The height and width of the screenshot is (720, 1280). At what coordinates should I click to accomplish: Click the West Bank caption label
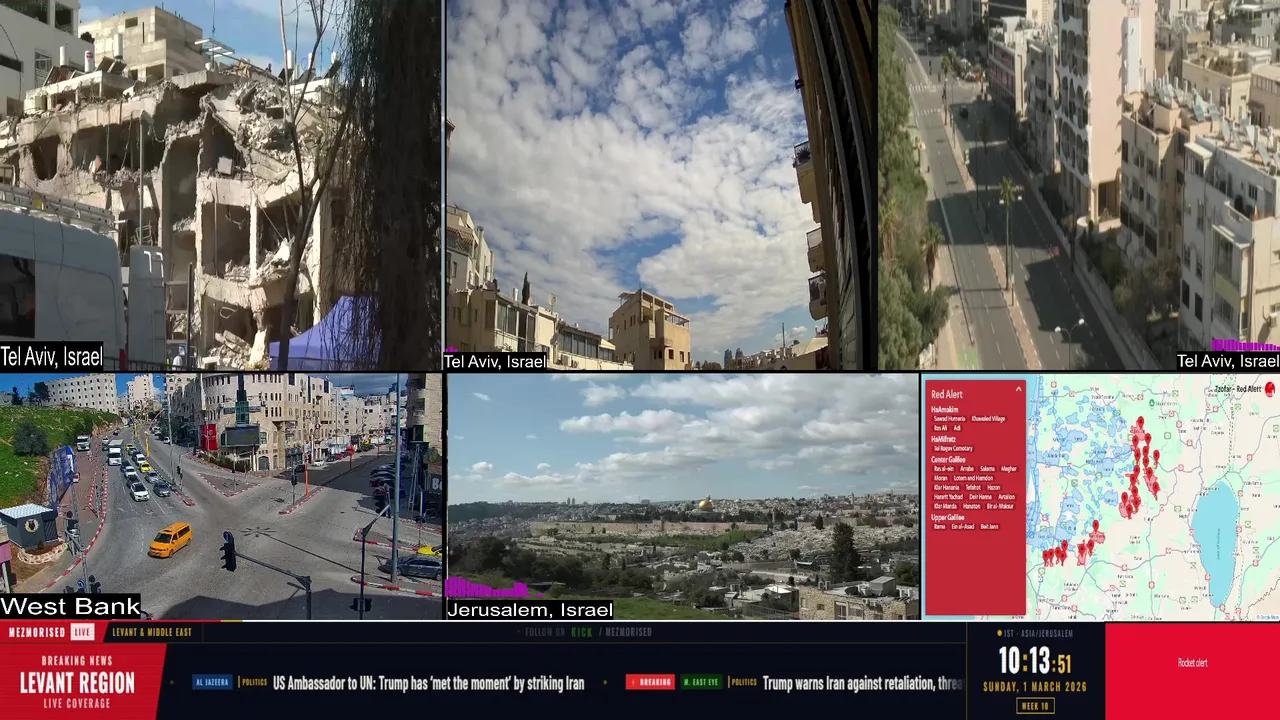point(70,607)
